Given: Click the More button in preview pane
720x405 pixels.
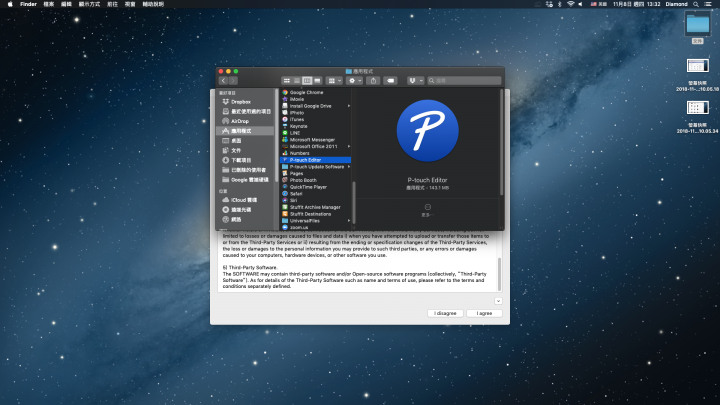Looking at the screenshot, I should coord(428,210).
